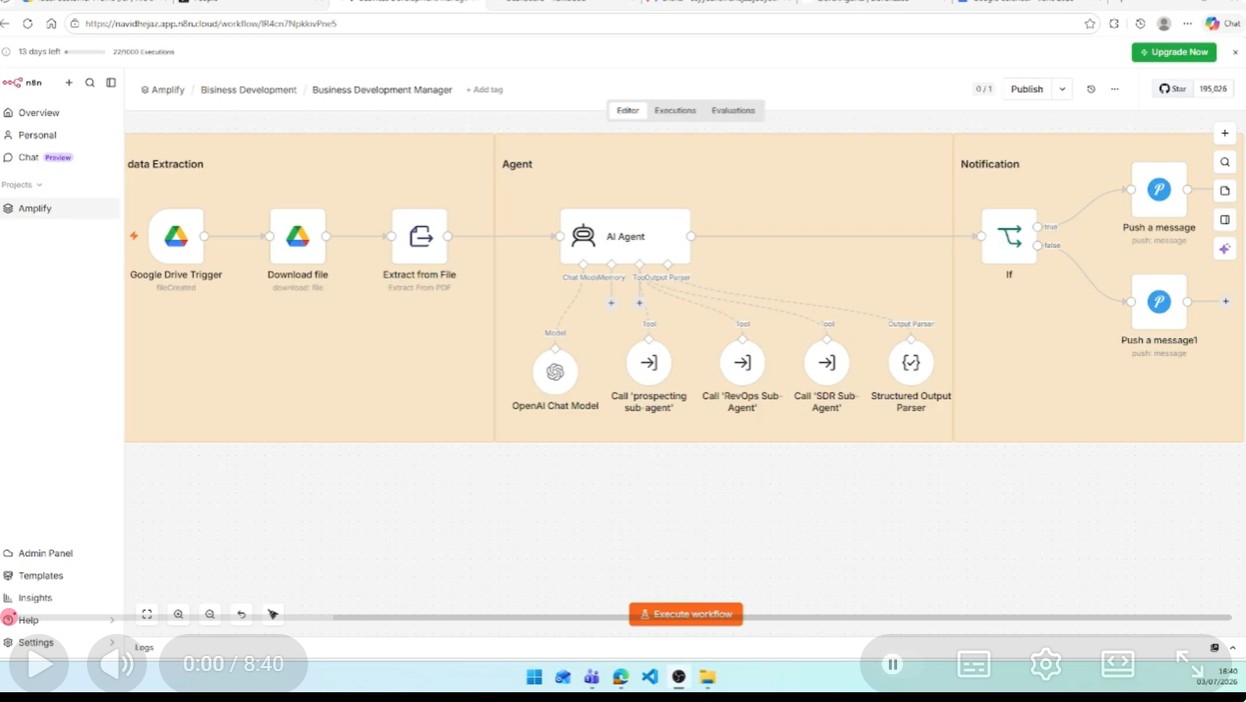Open search from the n8n sidebar

pos(90,83)
